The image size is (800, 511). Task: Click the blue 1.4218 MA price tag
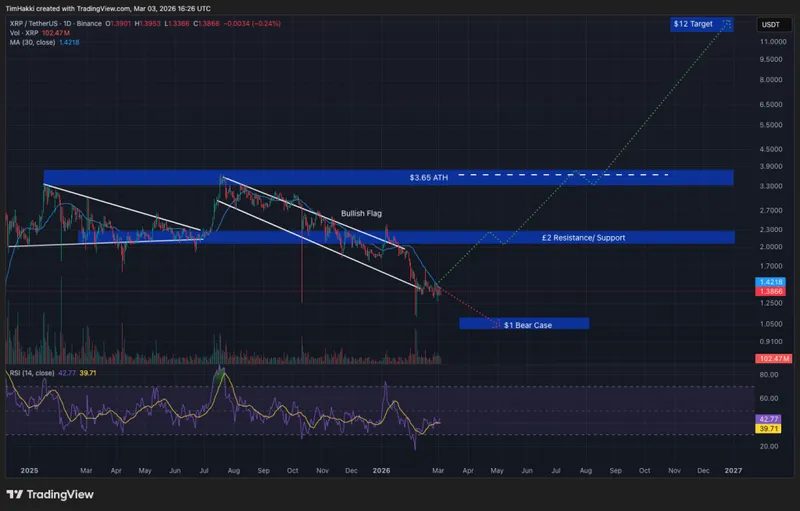(771, 283)
